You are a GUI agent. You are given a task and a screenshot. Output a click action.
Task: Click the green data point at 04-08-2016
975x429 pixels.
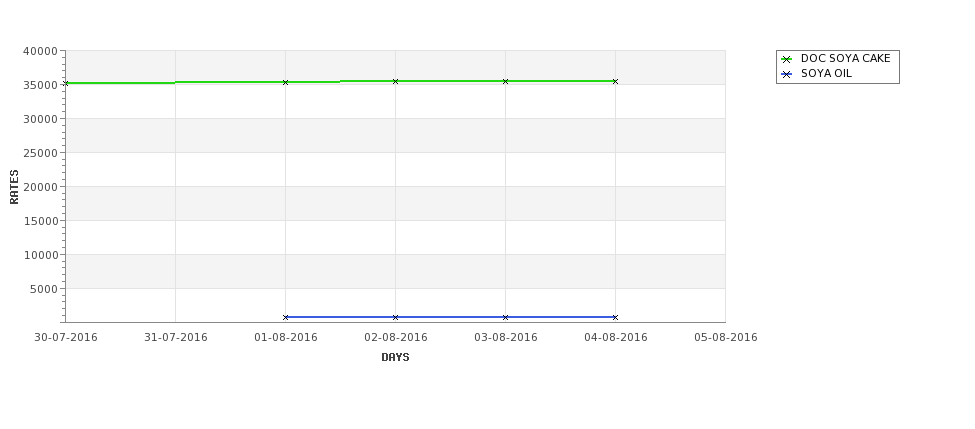click(616, 81)
